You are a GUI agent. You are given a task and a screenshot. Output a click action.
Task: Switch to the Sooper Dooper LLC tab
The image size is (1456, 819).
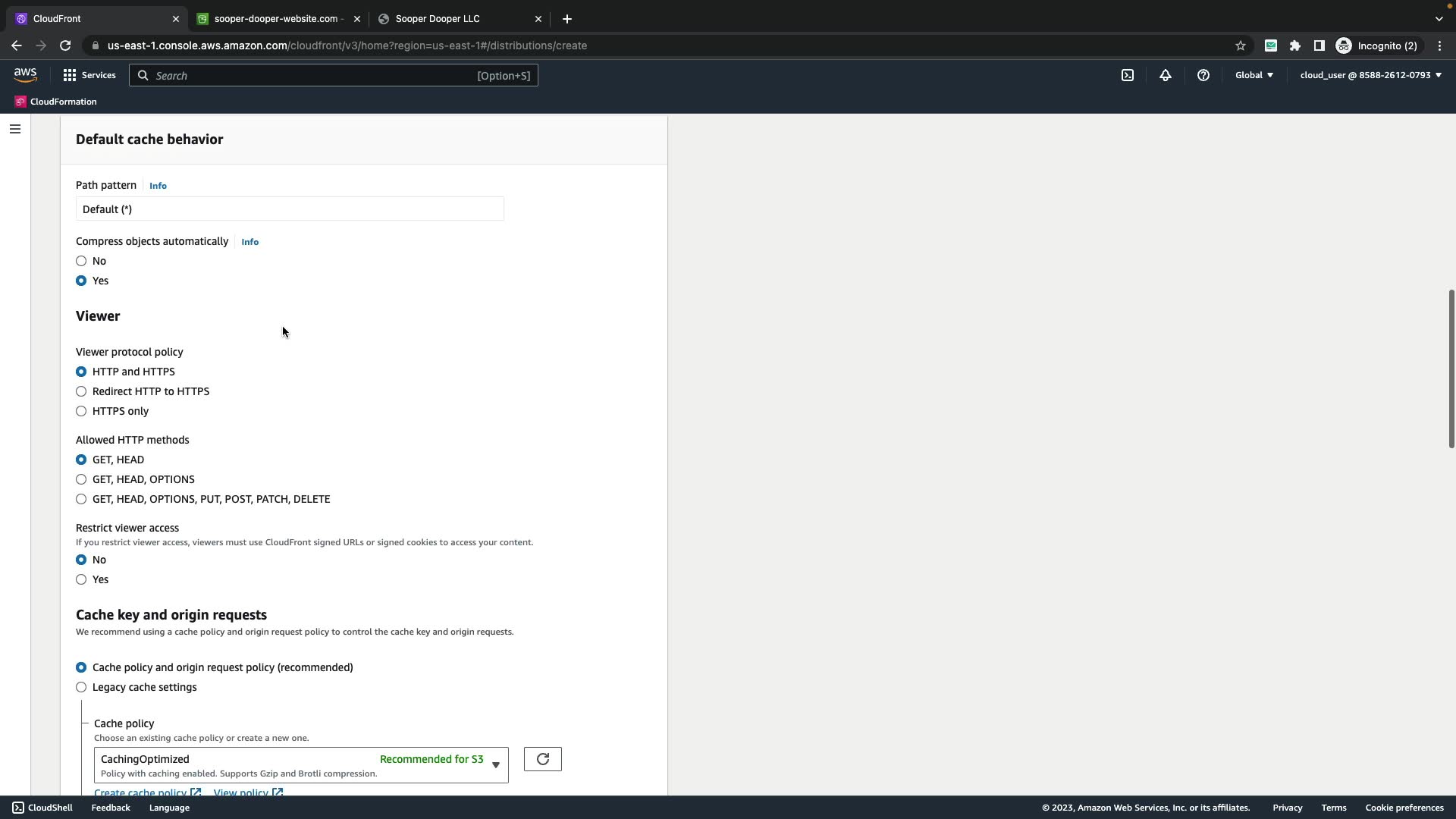pyautogui.click(x=437, y=19)
